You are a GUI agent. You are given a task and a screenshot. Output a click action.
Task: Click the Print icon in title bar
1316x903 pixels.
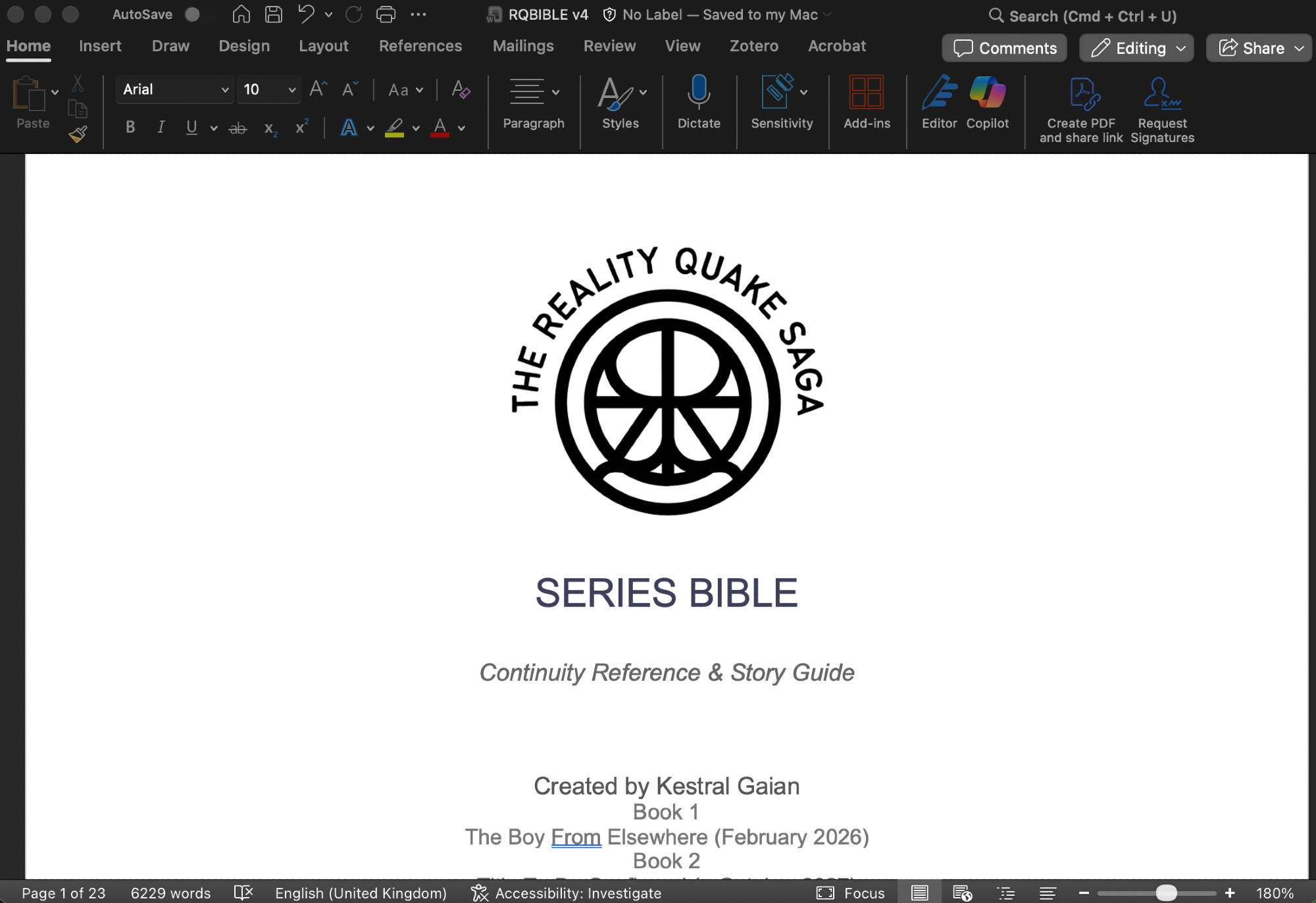(x=386, y=14)
